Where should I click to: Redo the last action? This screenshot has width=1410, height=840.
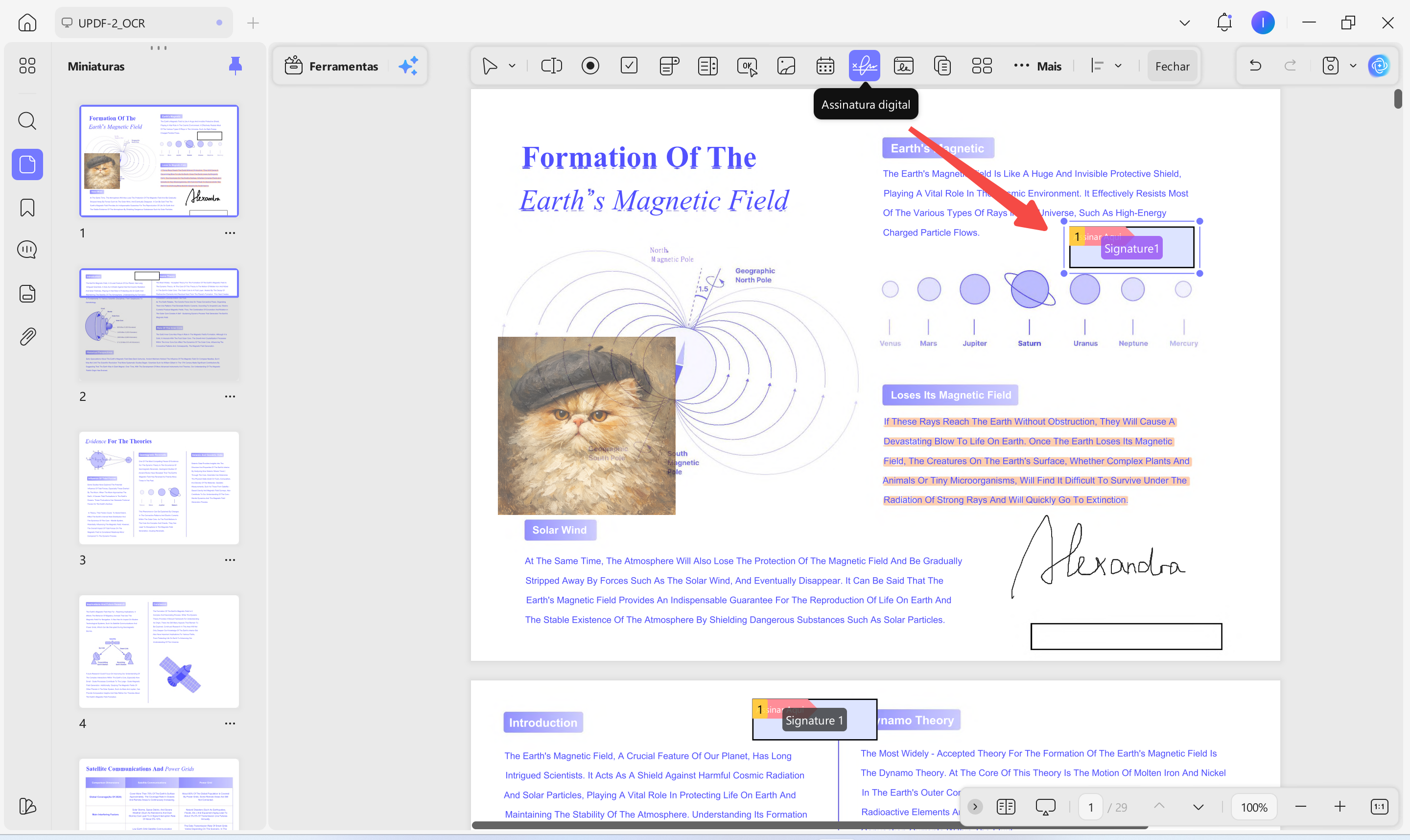(x=1290, y=66)
